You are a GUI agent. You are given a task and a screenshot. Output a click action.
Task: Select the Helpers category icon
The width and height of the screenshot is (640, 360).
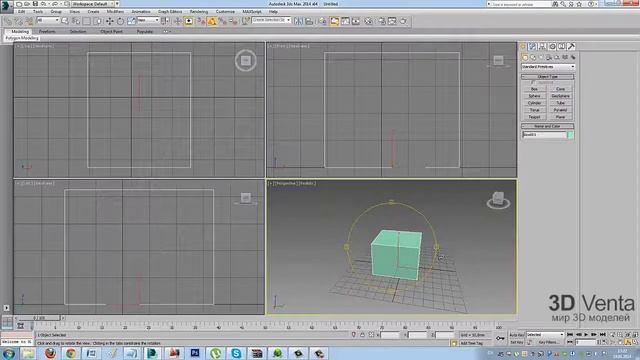[x=557, y=58]
